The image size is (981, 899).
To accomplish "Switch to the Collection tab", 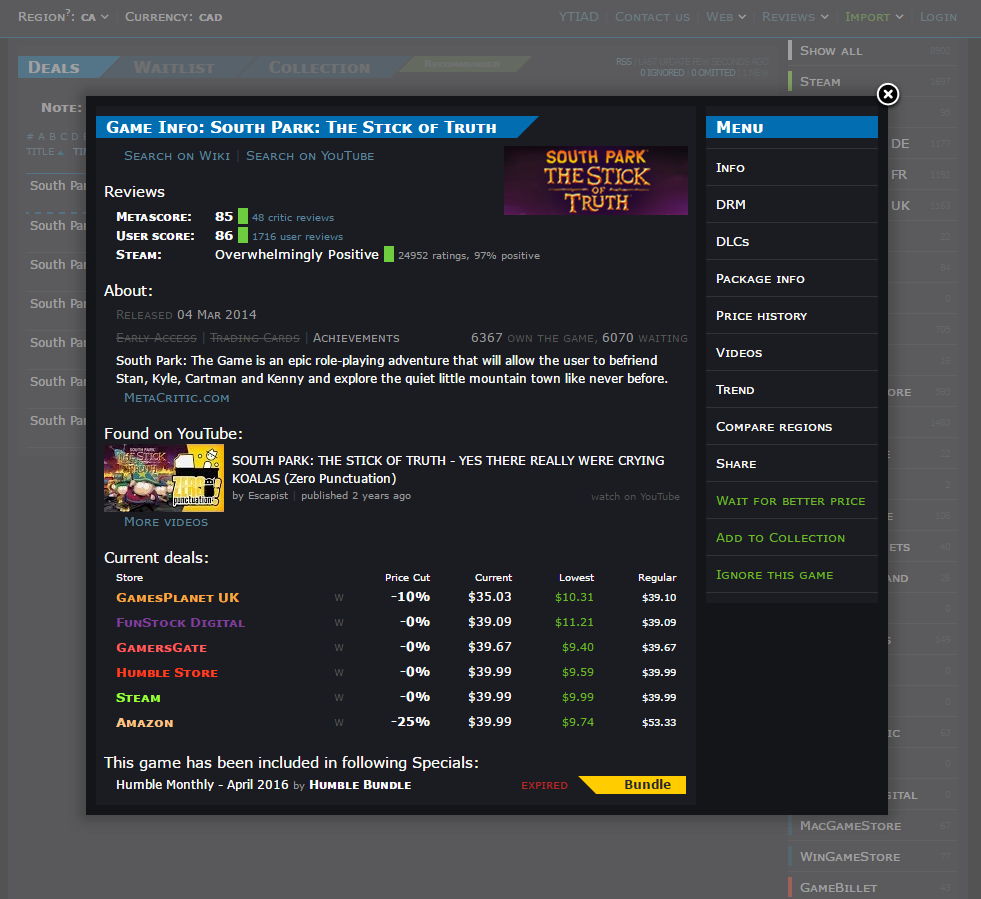I will (319, 68).
